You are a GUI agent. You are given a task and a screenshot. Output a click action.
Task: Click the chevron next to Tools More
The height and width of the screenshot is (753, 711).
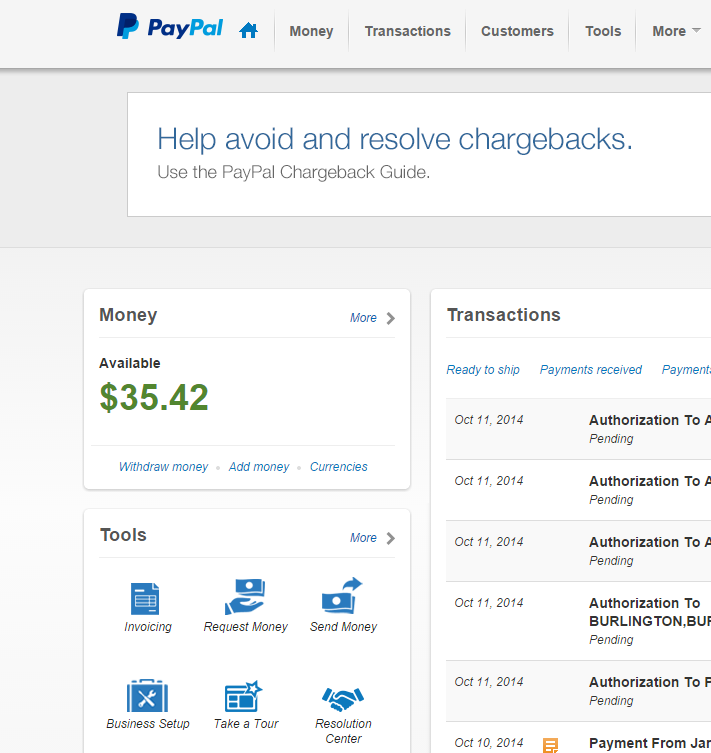[x=391, y=538]
